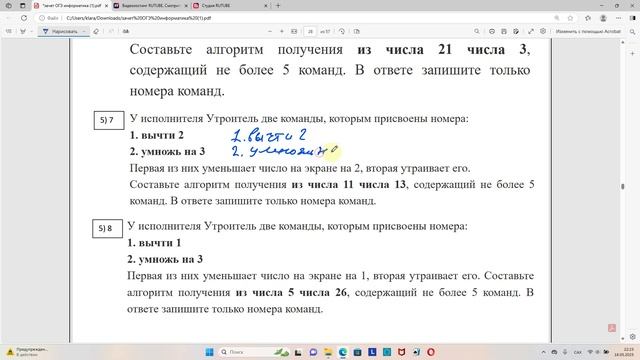Screen dimensions: 640x360
Task: Click scrollbar up arrow
Action: [x=622, y=42]
